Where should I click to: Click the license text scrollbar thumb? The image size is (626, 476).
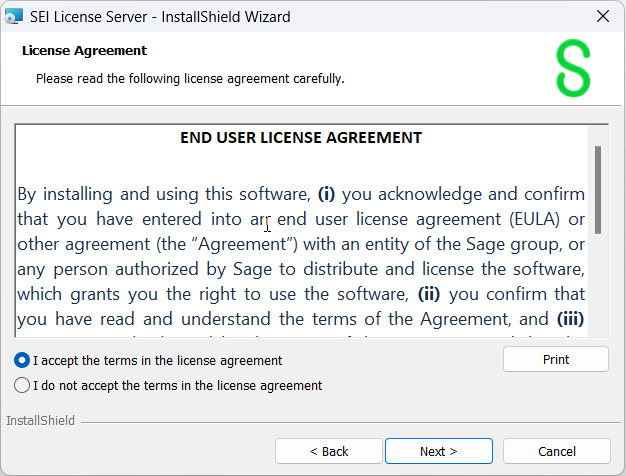tap(598, 190)
